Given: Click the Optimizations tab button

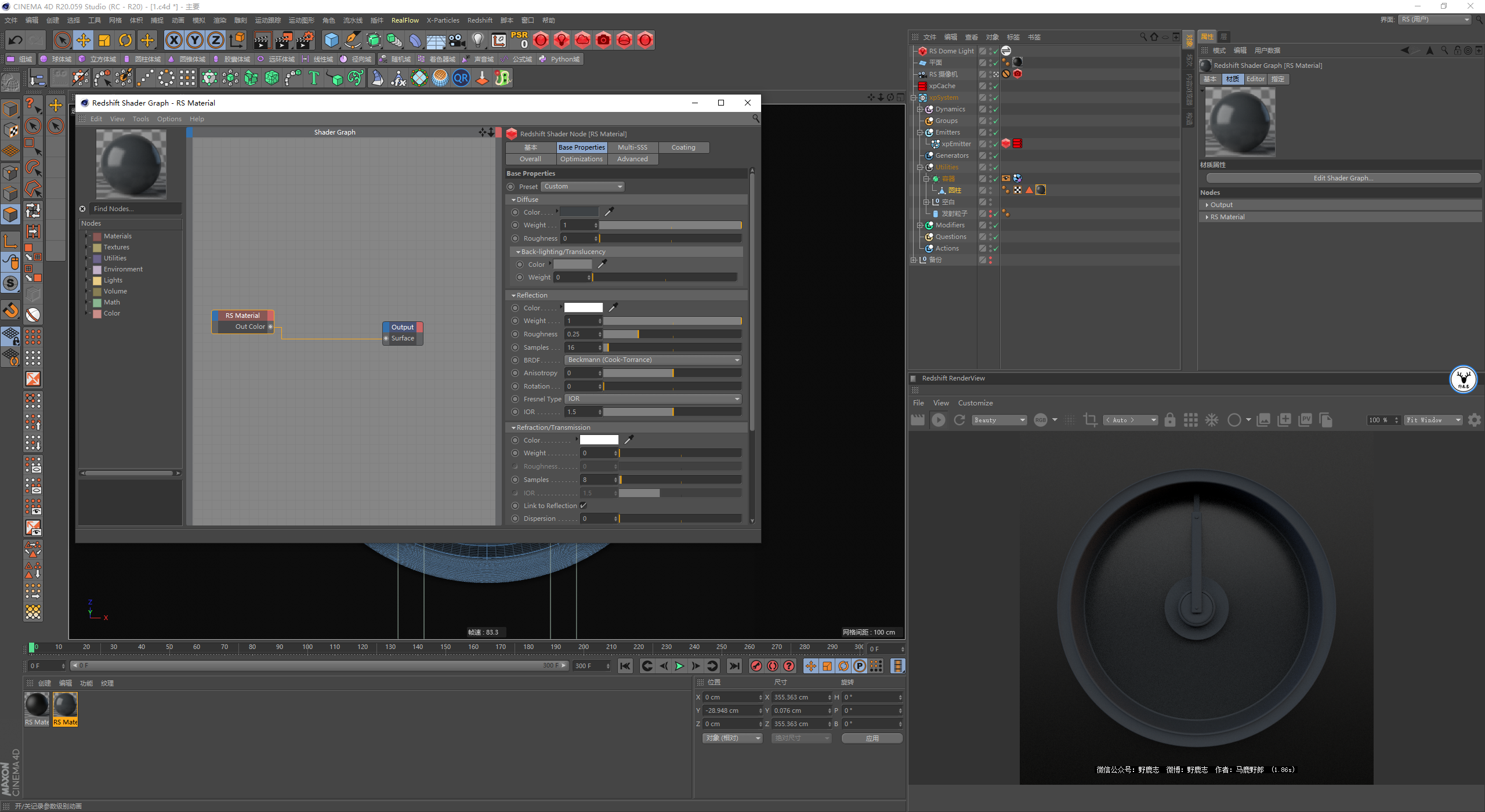Looking at the screenshot, I should (x=581, y=159).
